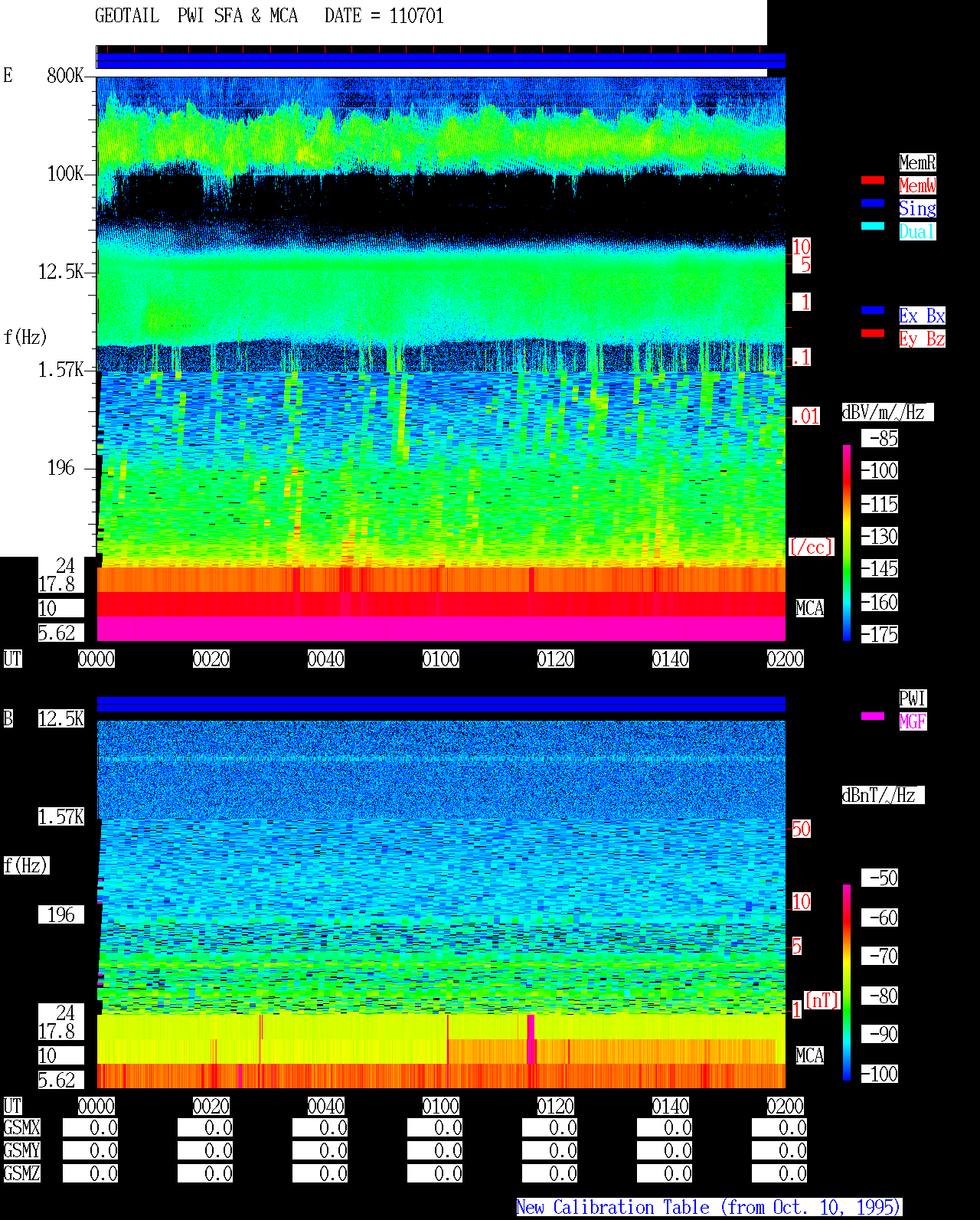
Task: Click the magenta MGF legend swatch
Action: pos(873,716)
